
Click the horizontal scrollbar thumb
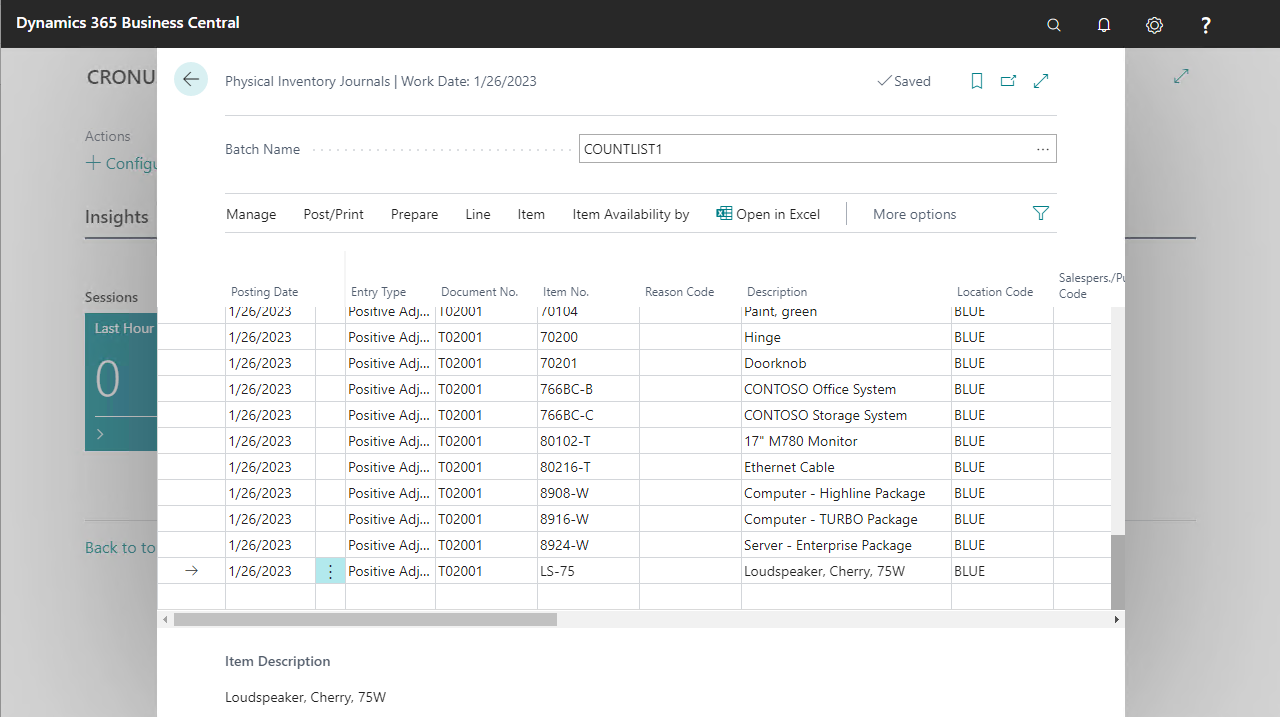click(365, 619)
